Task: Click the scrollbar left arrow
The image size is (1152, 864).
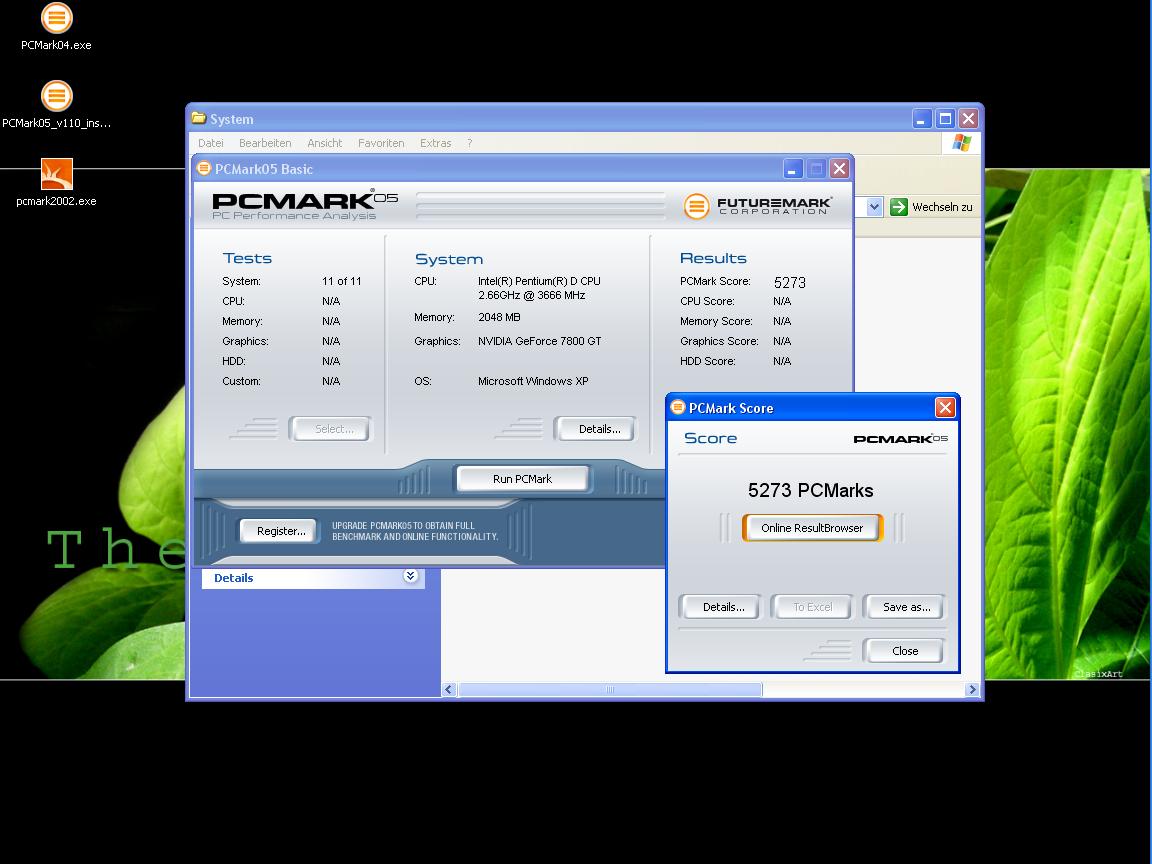Action: tap(449, 689)
